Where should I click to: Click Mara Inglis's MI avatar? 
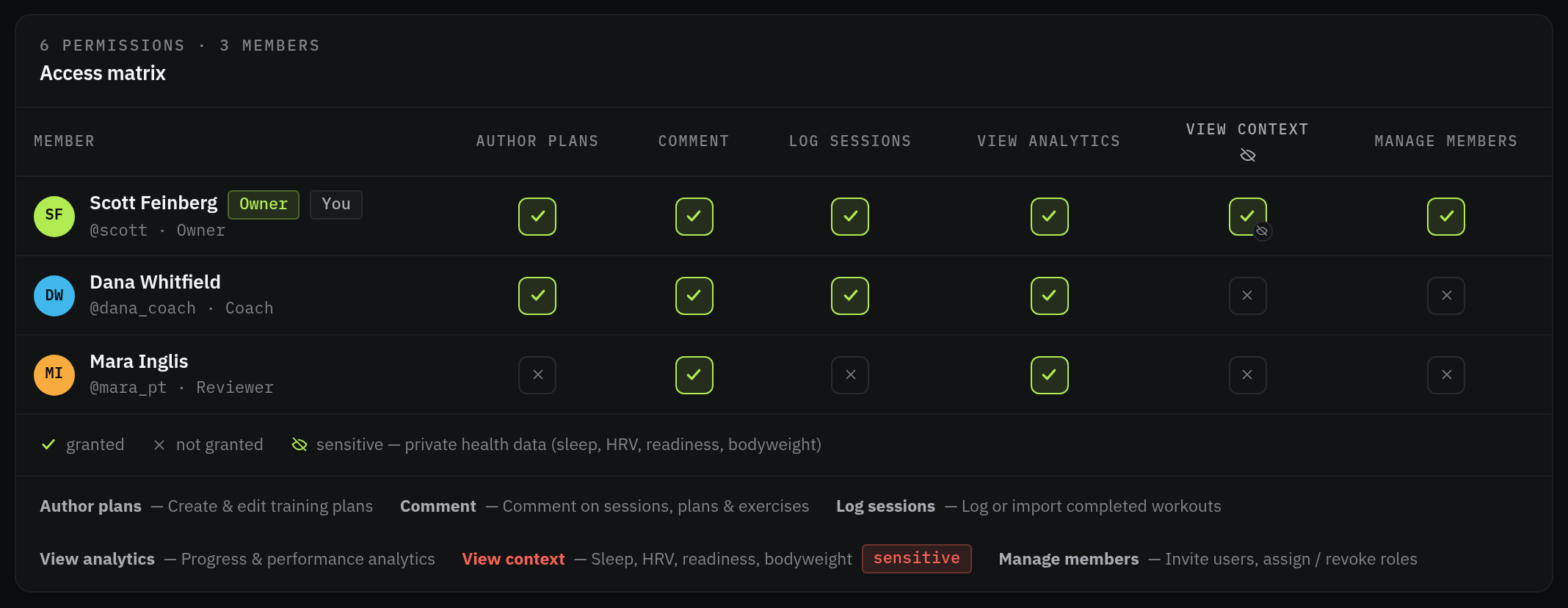[x=54, y=374]
